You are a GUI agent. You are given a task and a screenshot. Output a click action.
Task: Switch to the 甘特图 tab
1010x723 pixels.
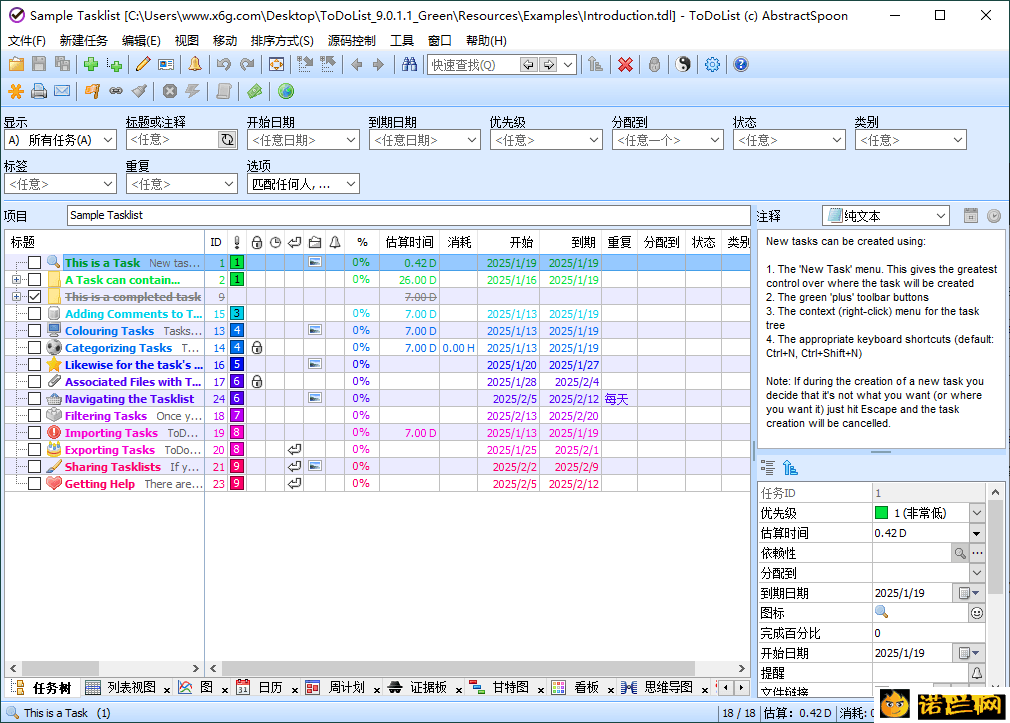click(504, 688)
